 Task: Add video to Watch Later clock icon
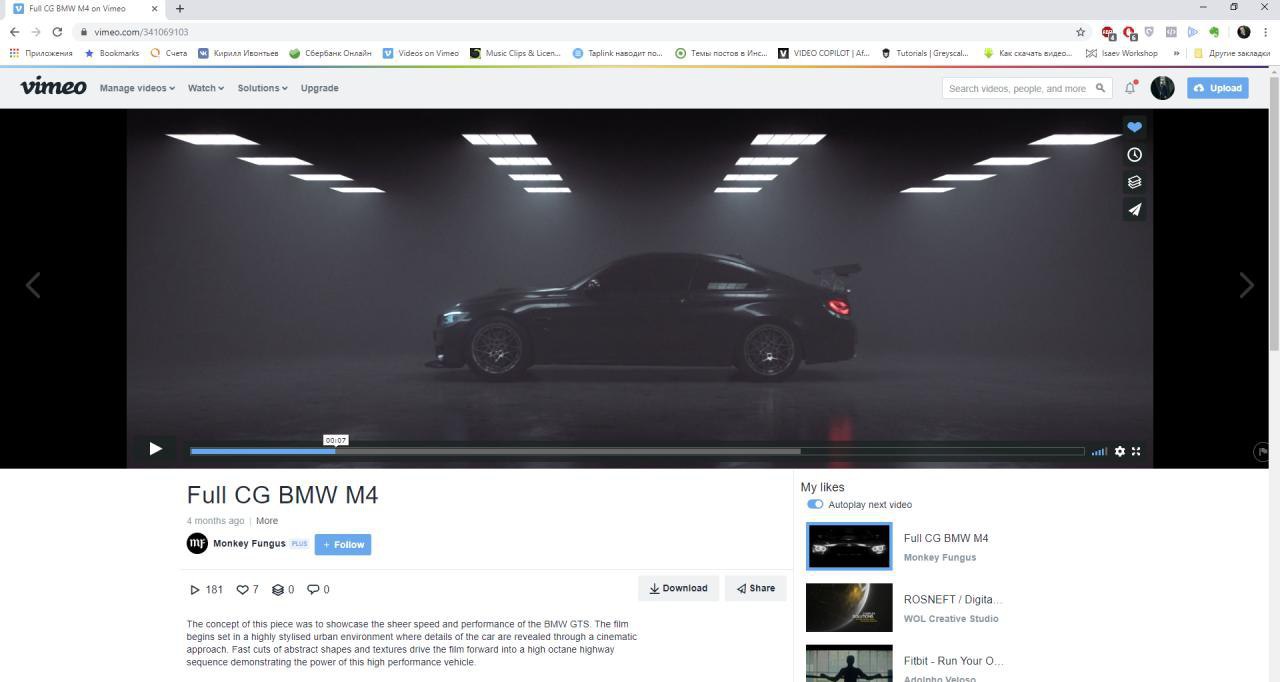tap(1134, 155)
